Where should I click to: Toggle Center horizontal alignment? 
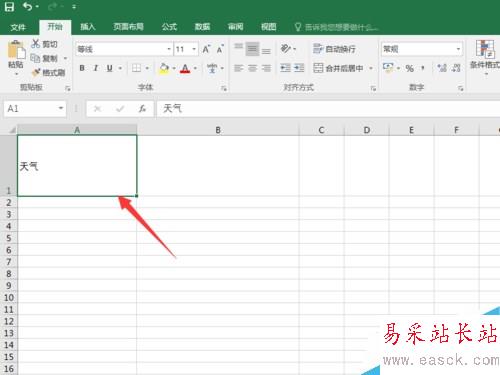coord(252,68)
